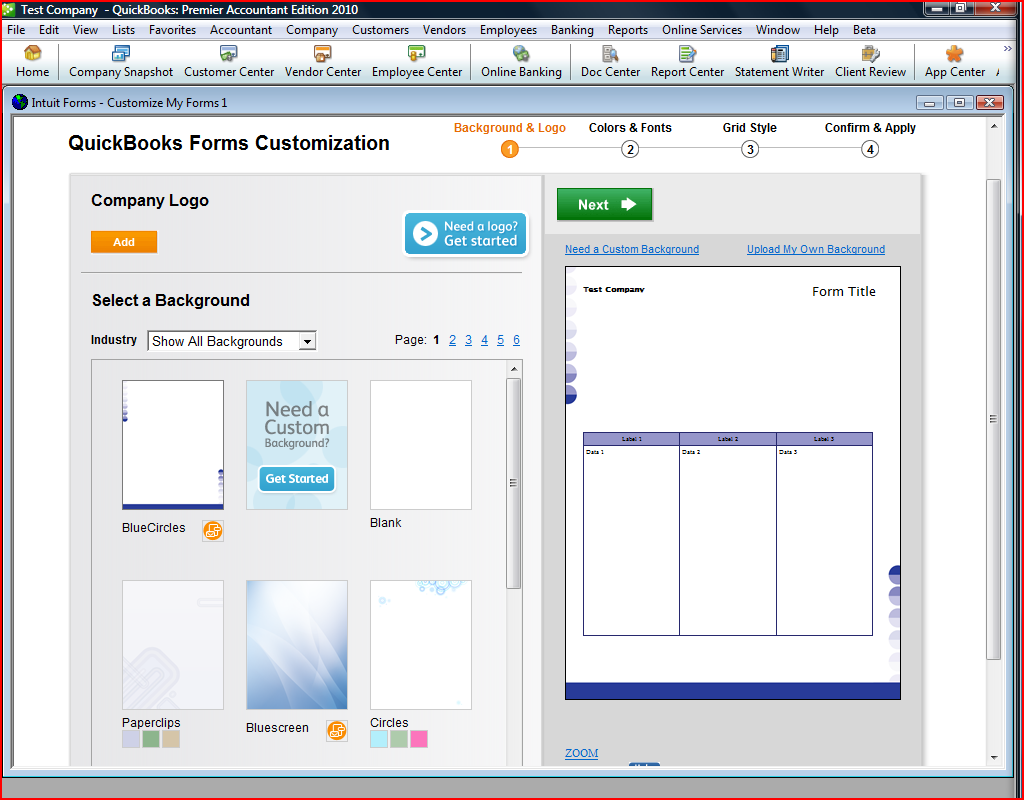Launch the Report Center

pos(687,61)
